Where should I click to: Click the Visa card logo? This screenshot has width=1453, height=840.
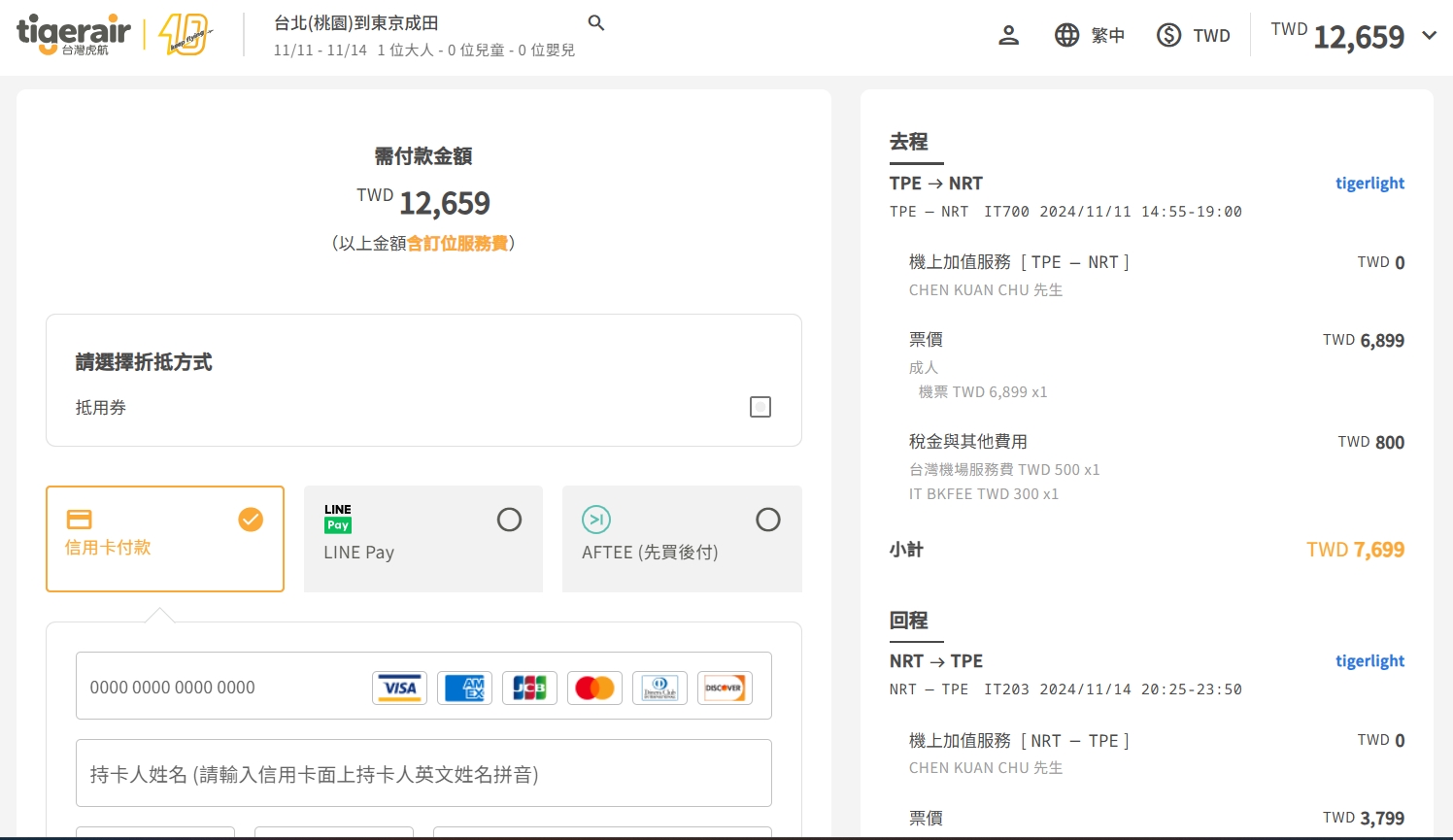coord(399,688)
